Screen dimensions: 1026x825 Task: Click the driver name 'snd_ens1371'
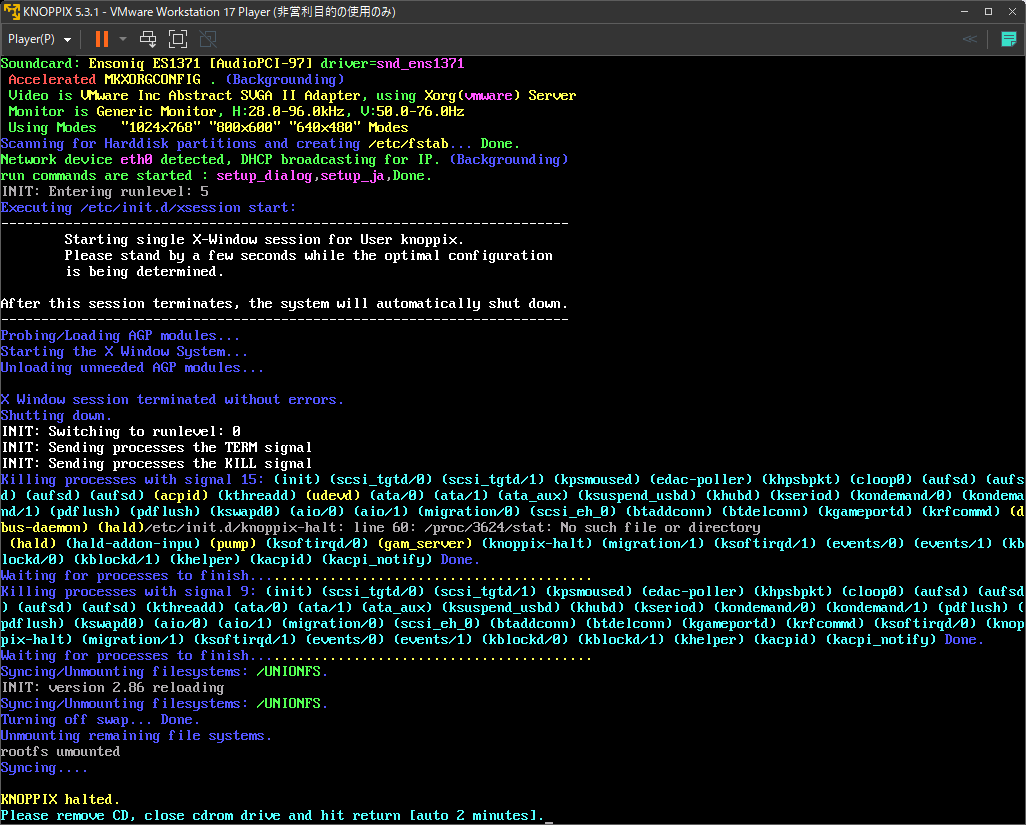(420, 63)
